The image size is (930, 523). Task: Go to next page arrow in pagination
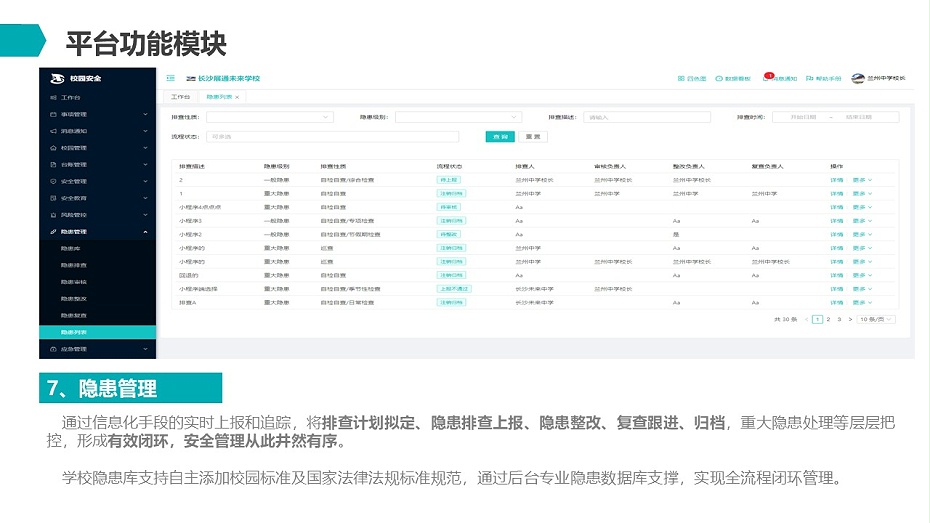tap(850, 320)
